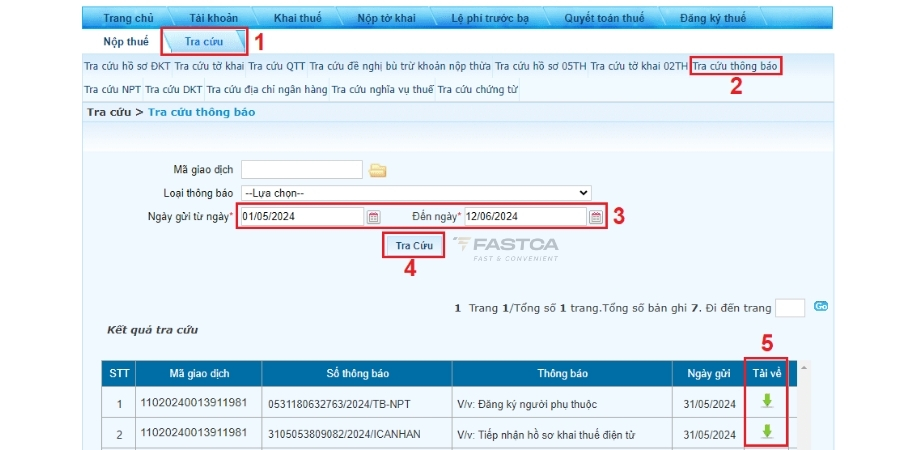Screen dimensions: 900x450
Task: Open calendar picker for Ngày gửi từ ngày
Action: point(373,217)
